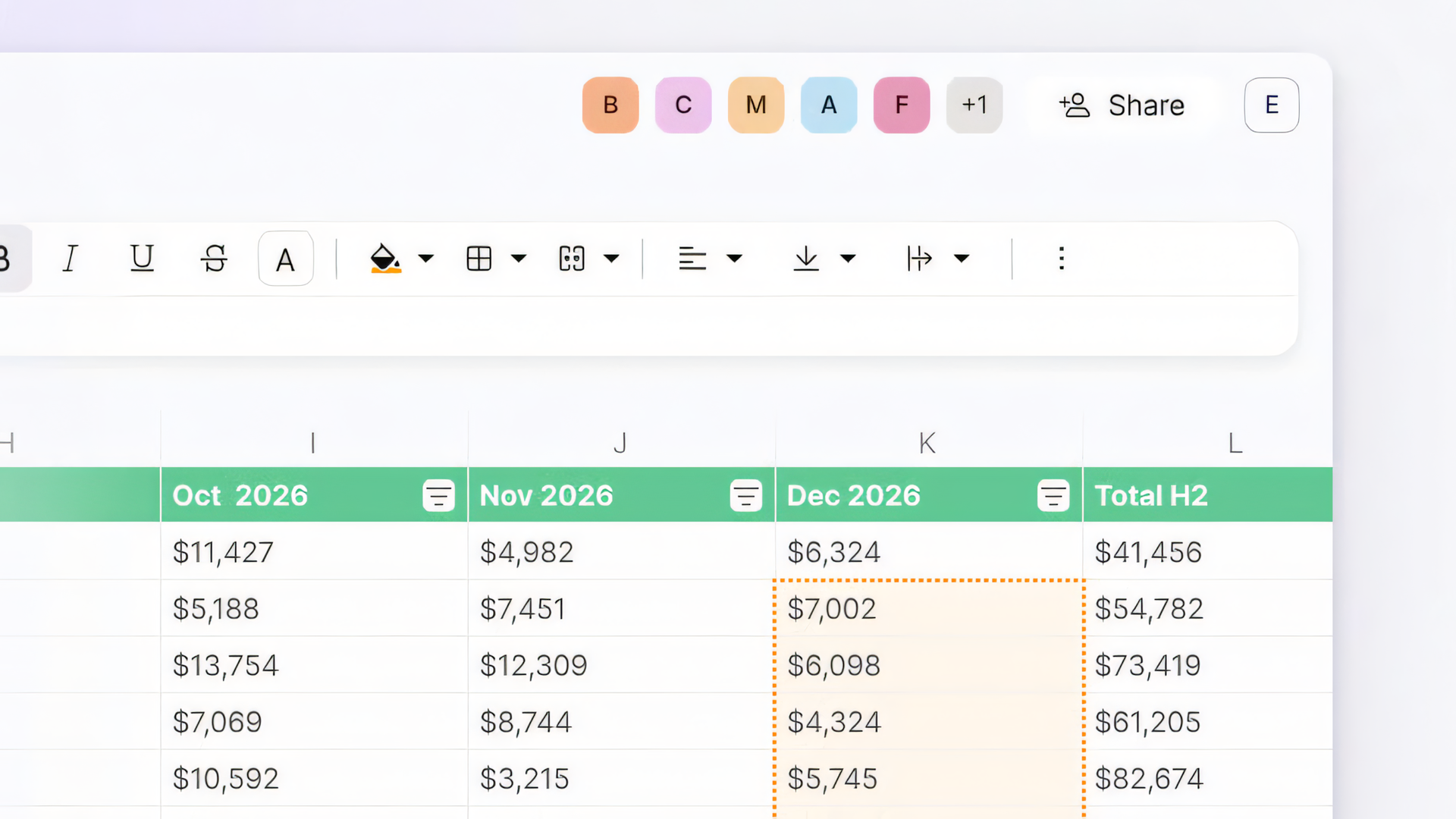Expand the borders dropdown arrow
The image size is (1456, 819).
(519, 259)
